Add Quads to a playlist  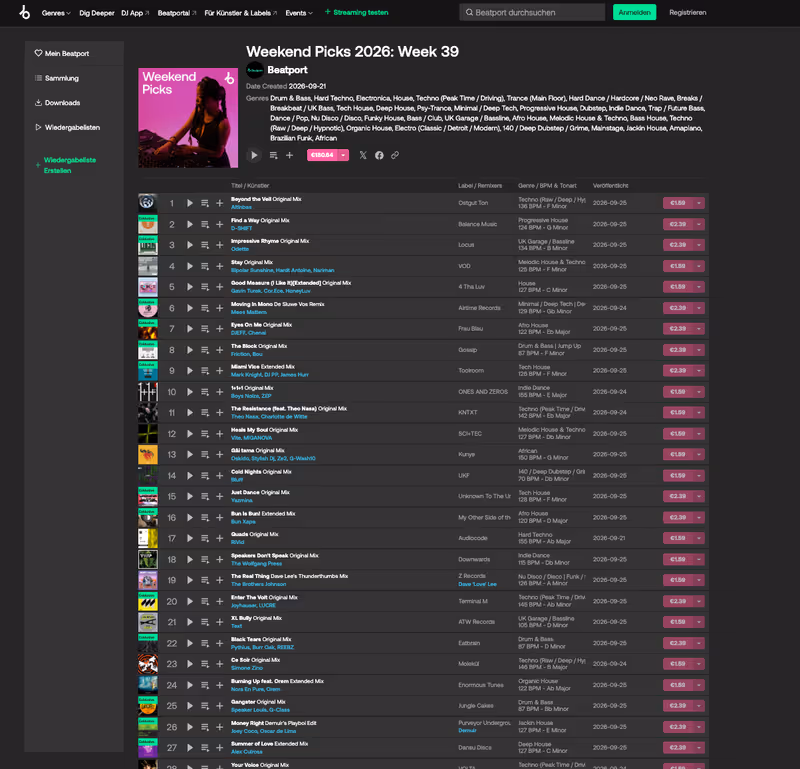[x=219, y=538]
